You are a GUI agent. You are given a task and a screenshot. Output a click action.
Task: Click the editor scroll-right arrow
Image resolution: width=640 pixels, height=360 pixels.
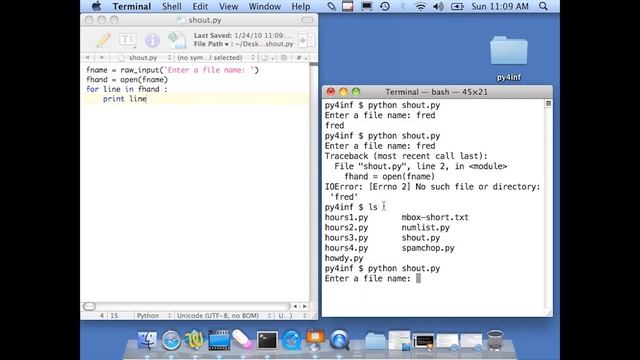click(304, 306)
